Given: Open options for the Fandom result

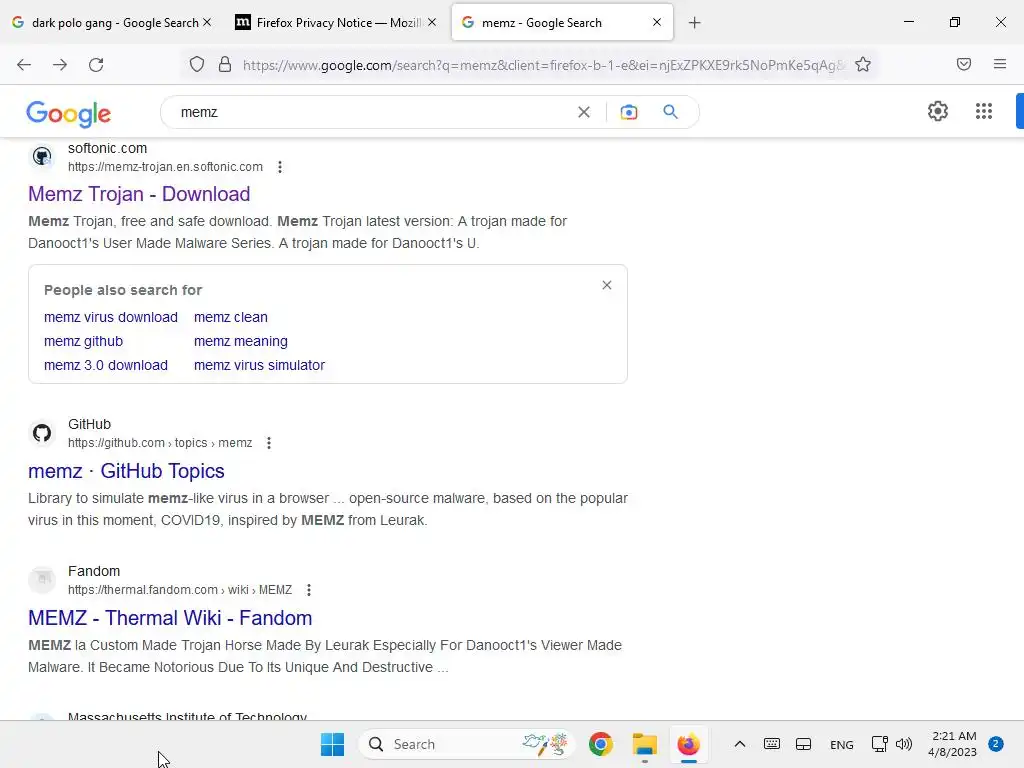Looking at the screenshot, I should 309,590.
